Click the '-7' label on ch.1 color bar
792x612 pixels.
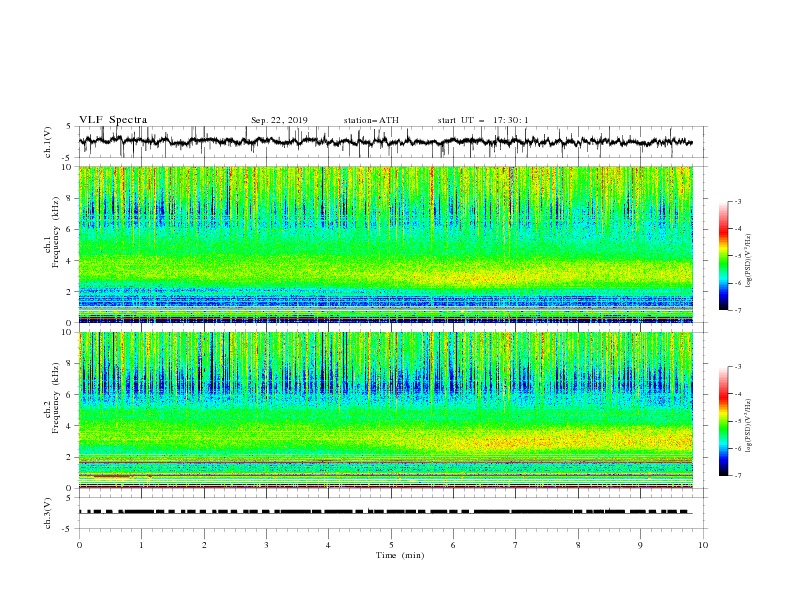(737, 310)
